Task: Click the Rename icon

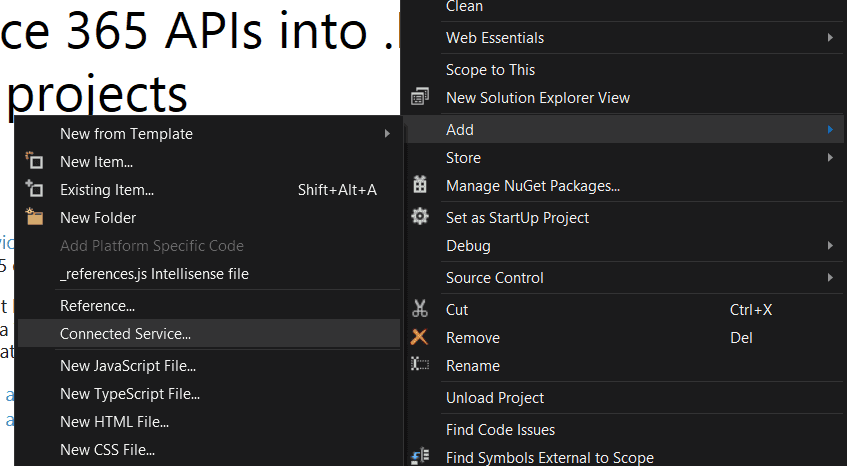Action: [x=420, y=364]
